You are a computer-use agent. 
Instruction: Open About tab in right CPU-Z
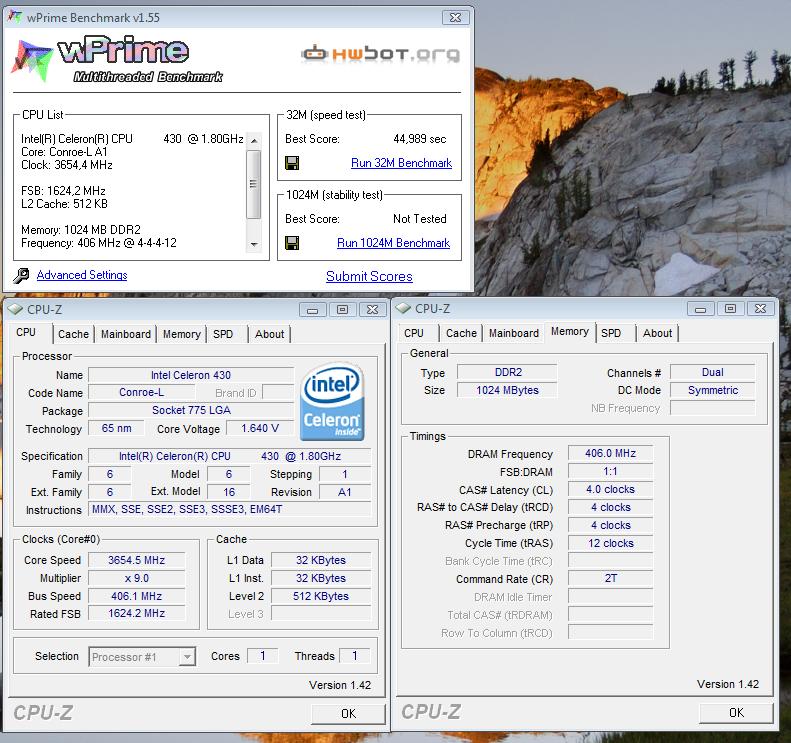pyautogui.click(x=657, y=333)
